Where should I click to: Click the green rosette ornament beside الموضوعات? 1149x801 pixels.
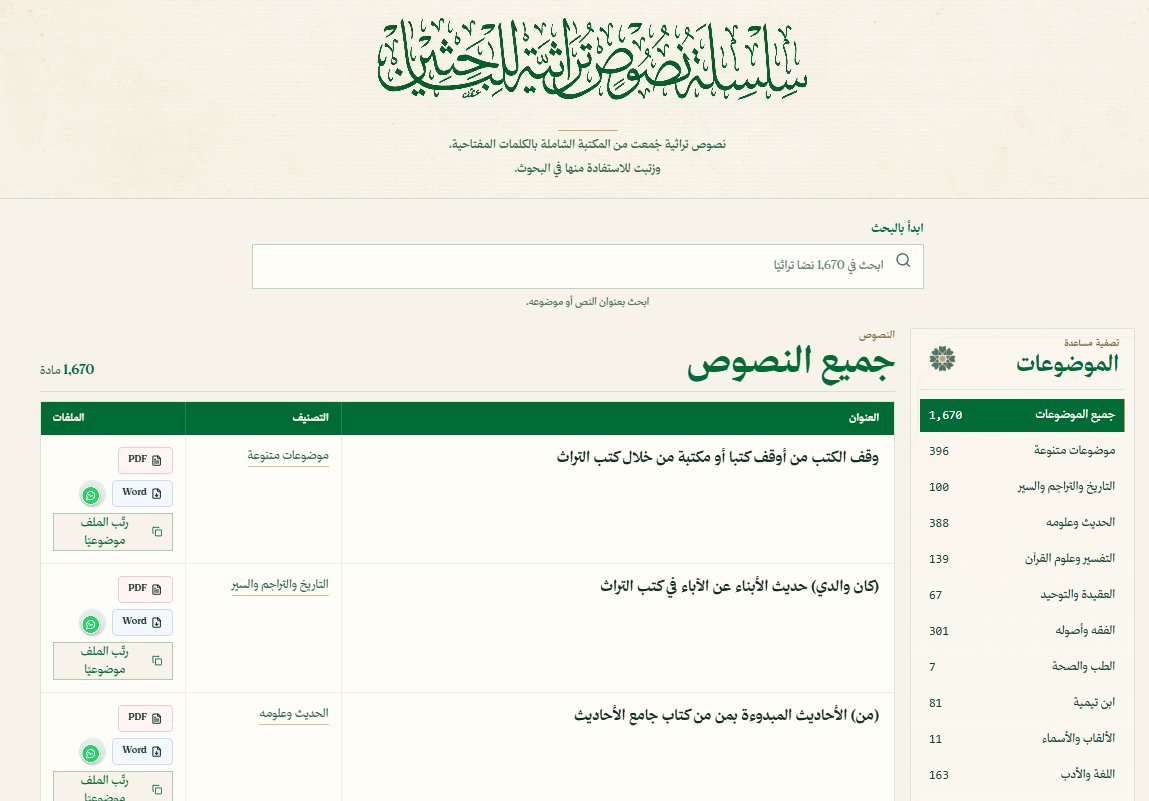pos(942,358)
